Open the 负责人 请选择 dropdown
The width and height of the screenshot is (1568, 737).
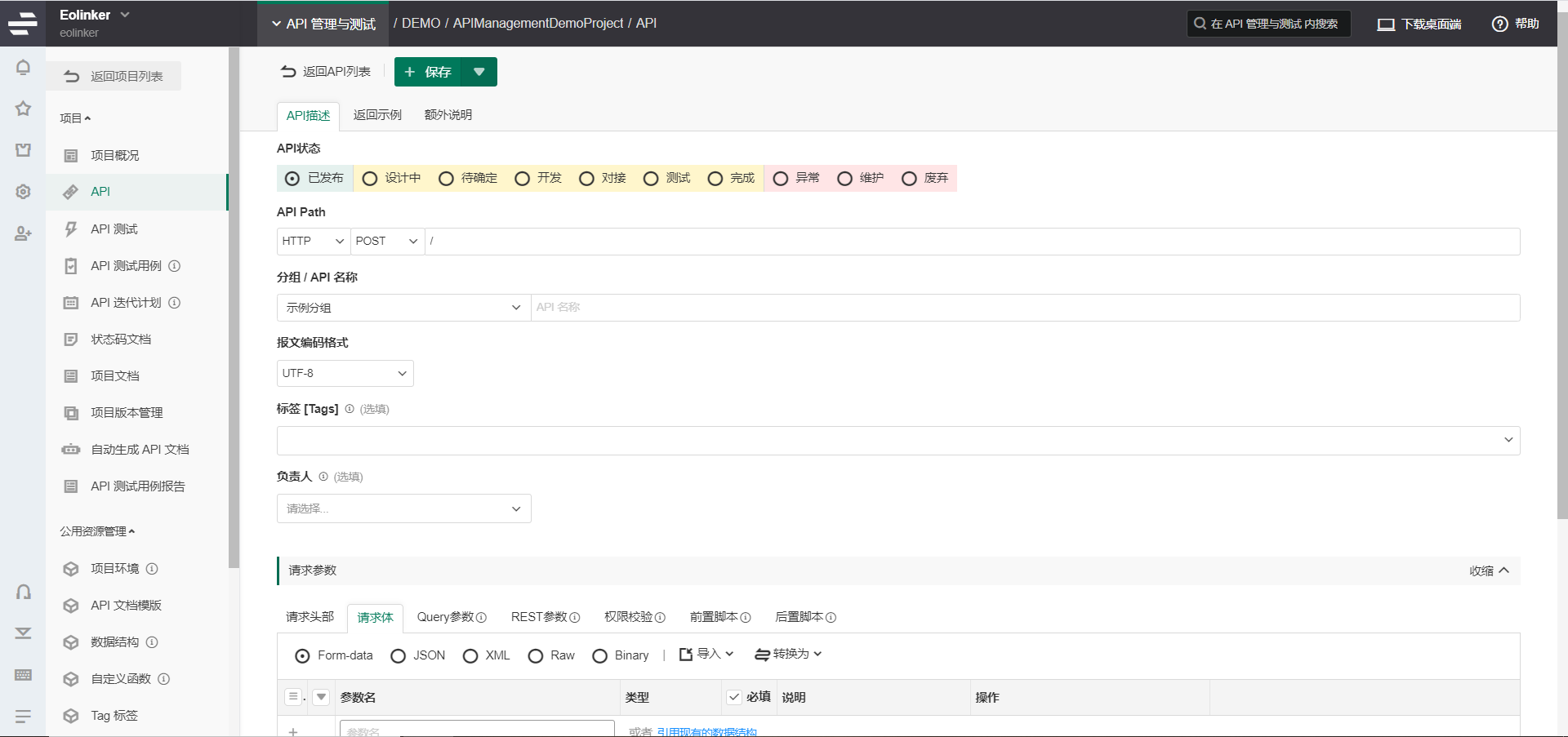(403, 508)
